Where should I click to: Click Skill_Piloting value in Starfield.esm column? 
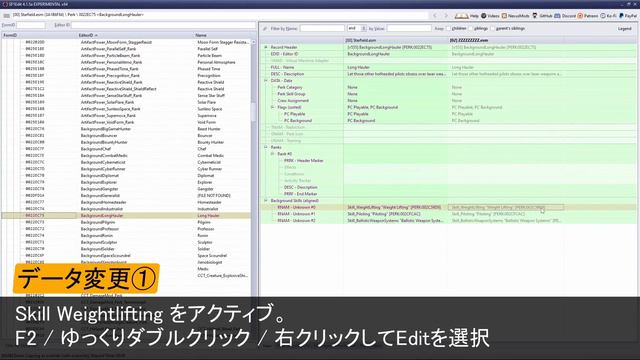384,214
